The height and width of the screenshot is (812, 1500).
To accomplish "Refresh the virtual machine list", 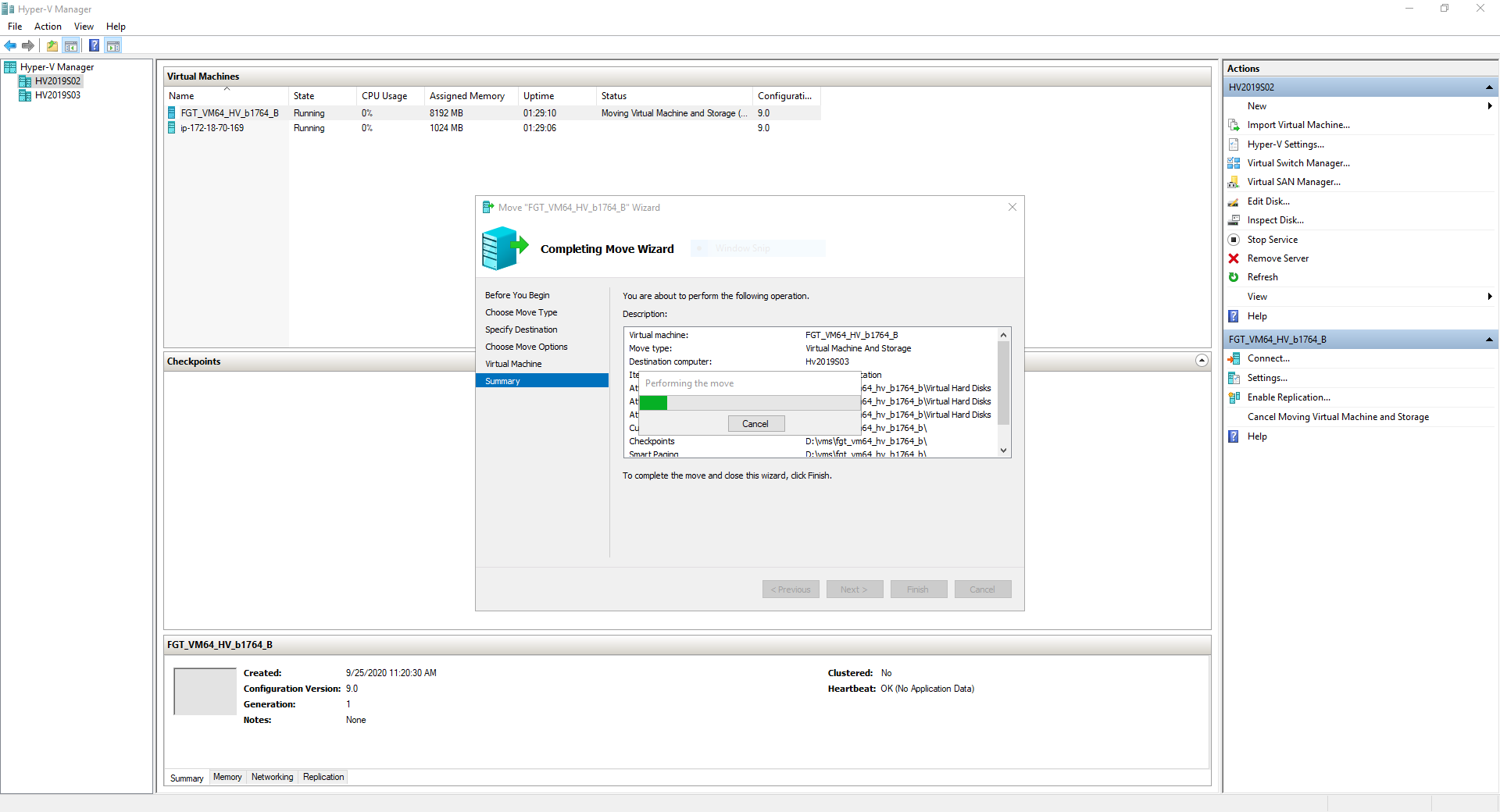I will 1262,277.
